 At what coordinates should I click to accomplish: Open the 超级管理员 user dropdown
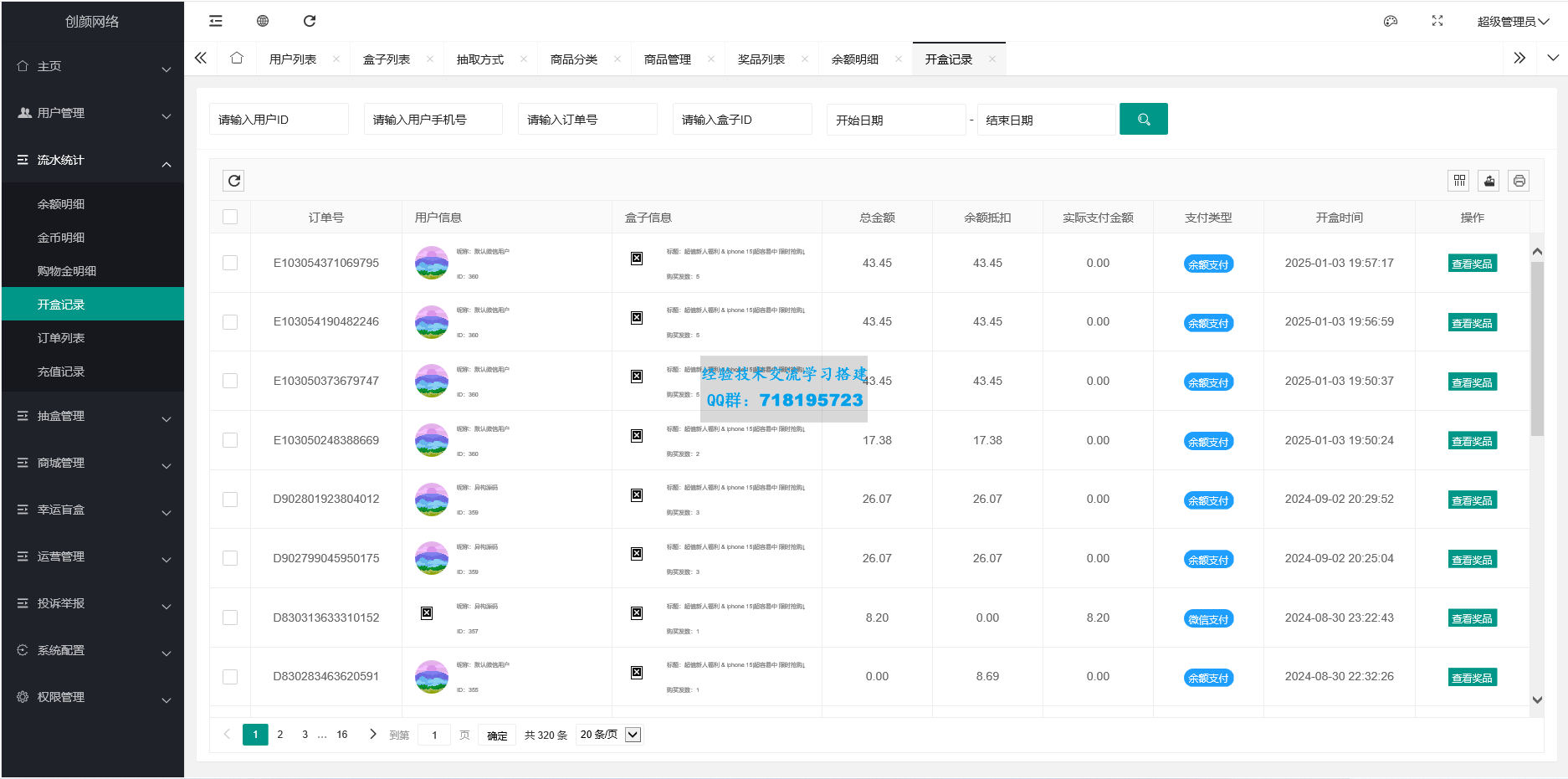pos(1513,21)
